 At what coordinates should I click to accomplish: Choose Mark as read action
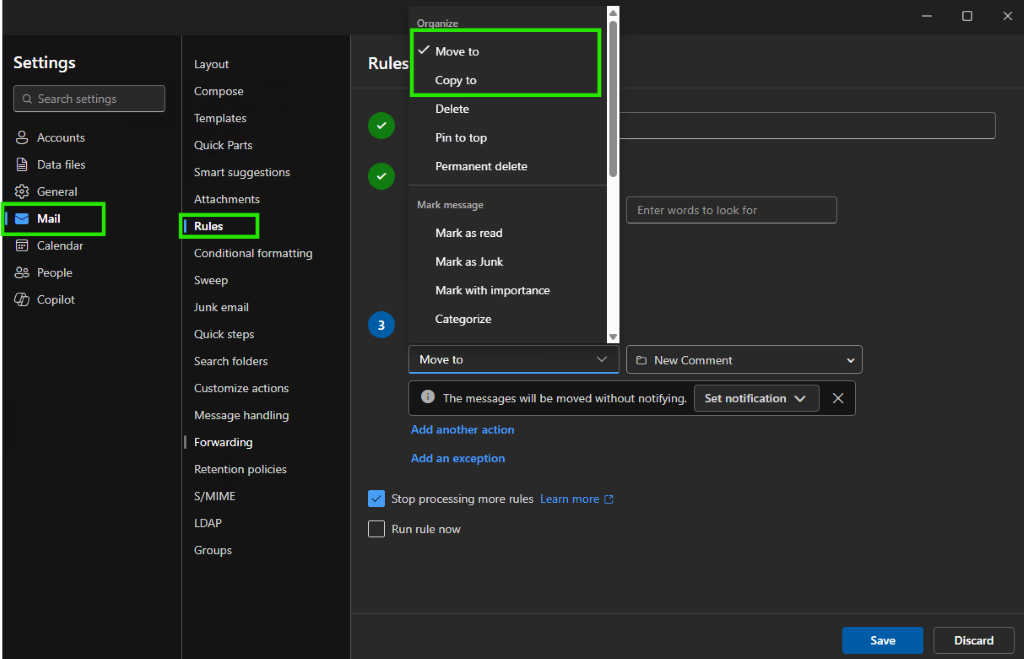pos(506,233)
